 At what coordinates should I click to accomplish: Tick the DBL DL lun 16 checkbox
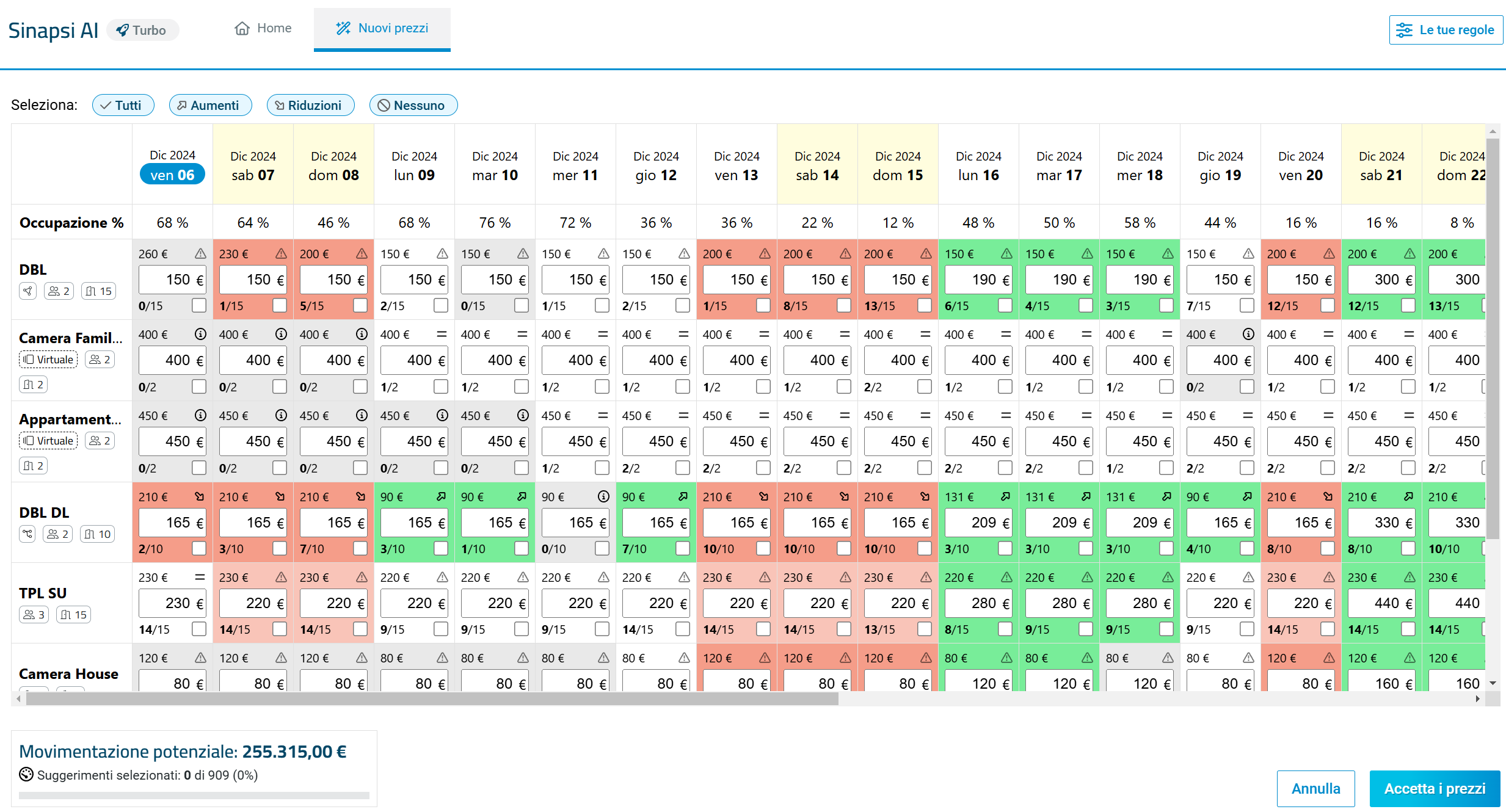click(1005, 548)
